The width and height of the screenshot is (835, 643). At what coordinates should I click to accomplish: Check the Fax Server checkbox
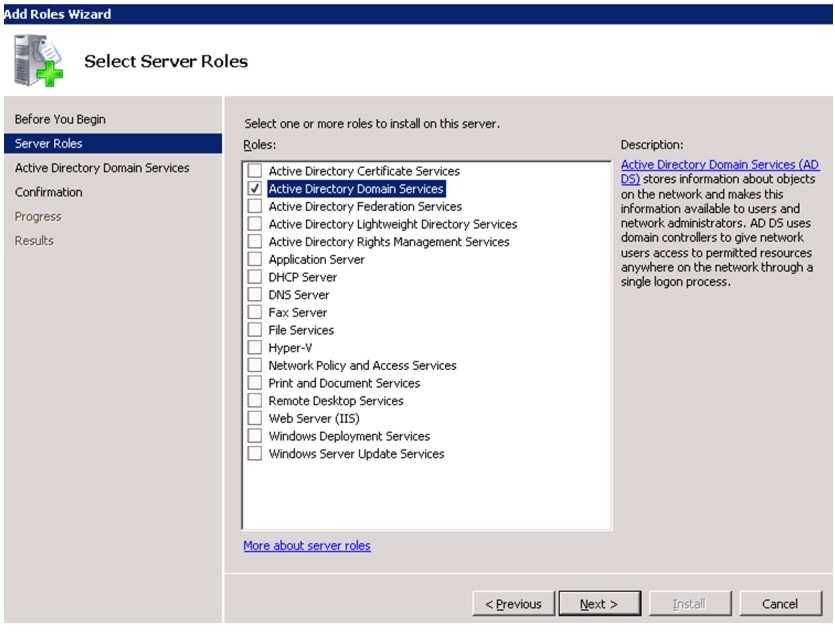[255, 312]
